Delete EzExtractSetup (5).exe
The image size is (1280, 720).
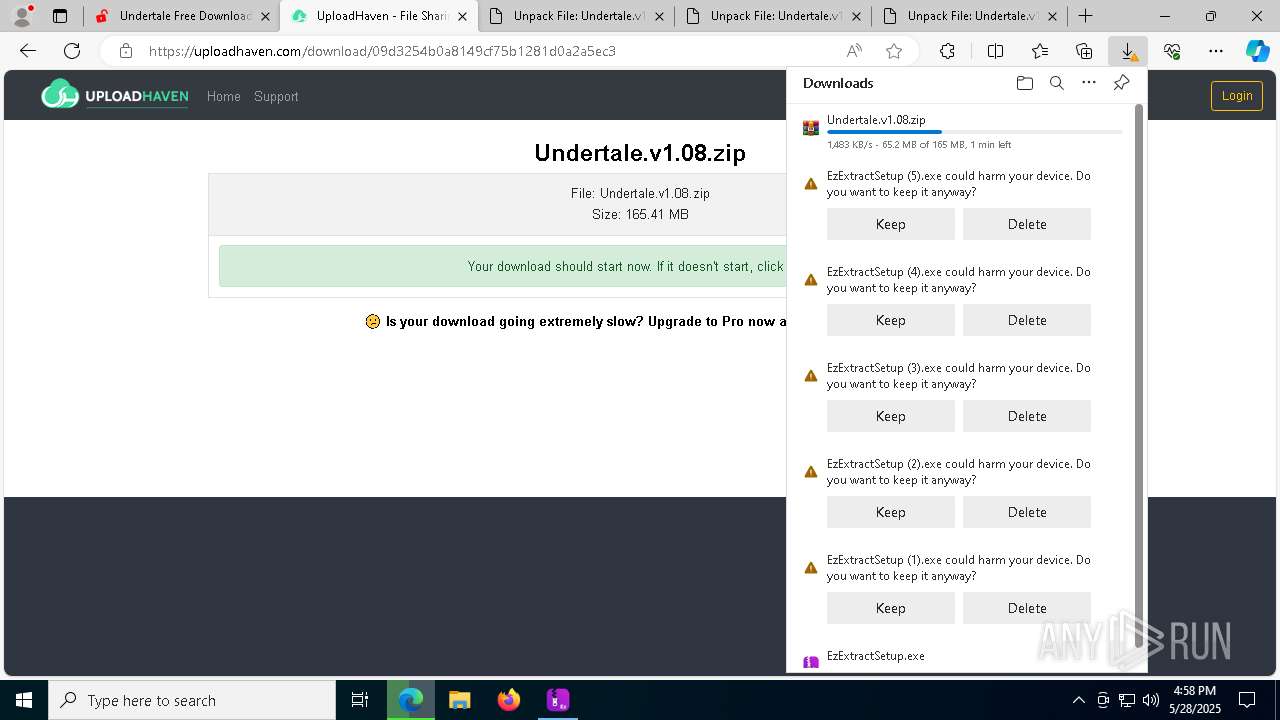[x=1027, y=224]
